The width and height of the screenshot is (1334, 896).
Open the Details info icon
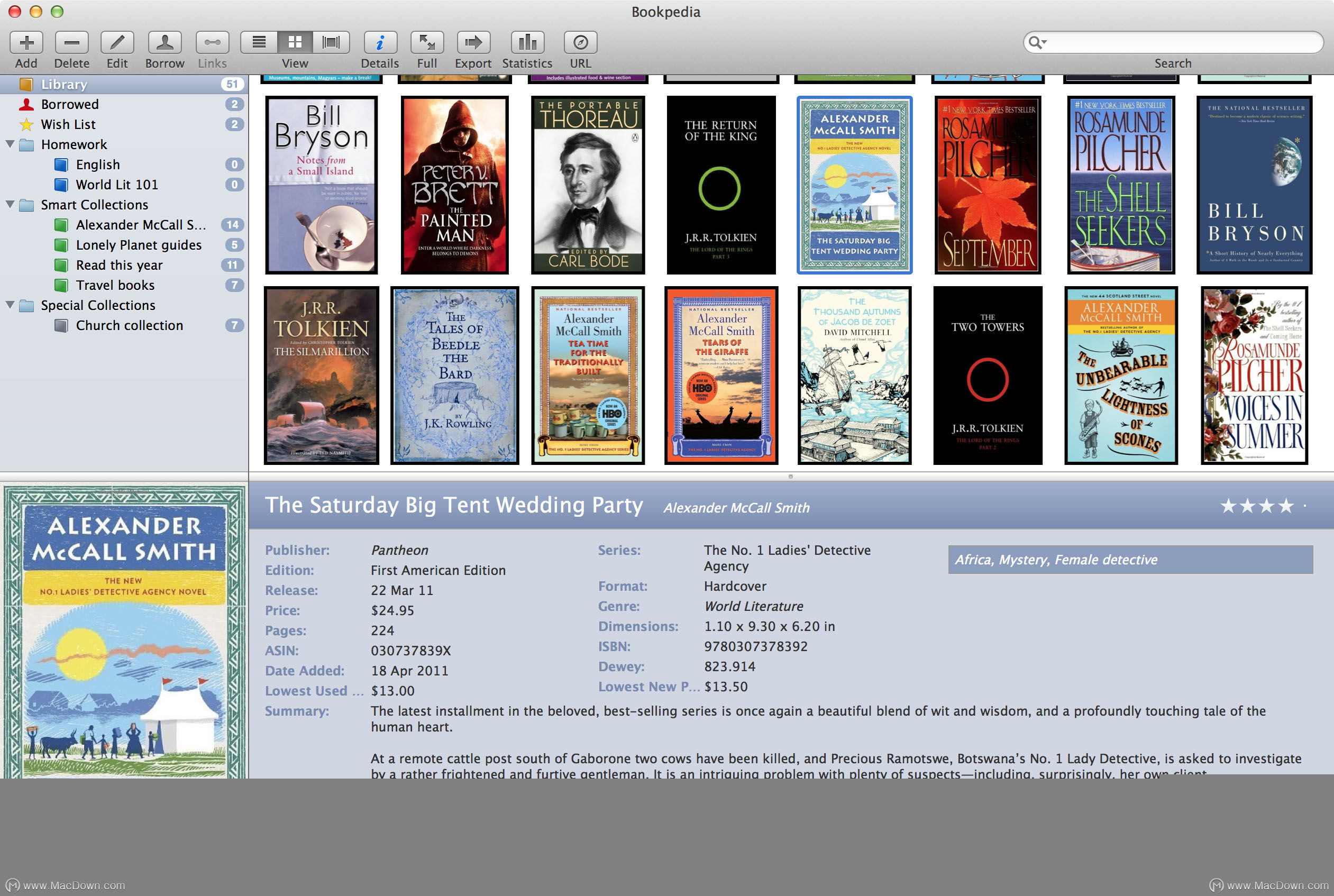tap(380, 42)
